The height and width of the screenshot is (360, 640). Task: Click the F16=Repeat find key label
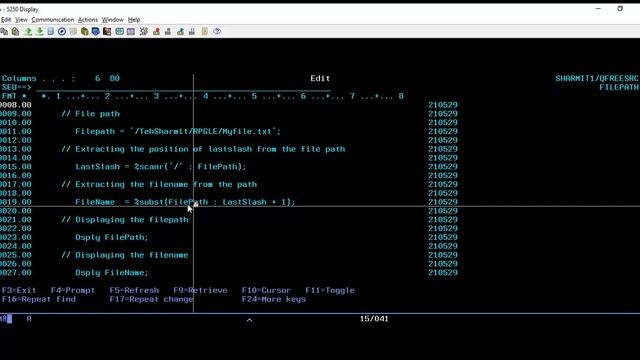pos(39,299)
